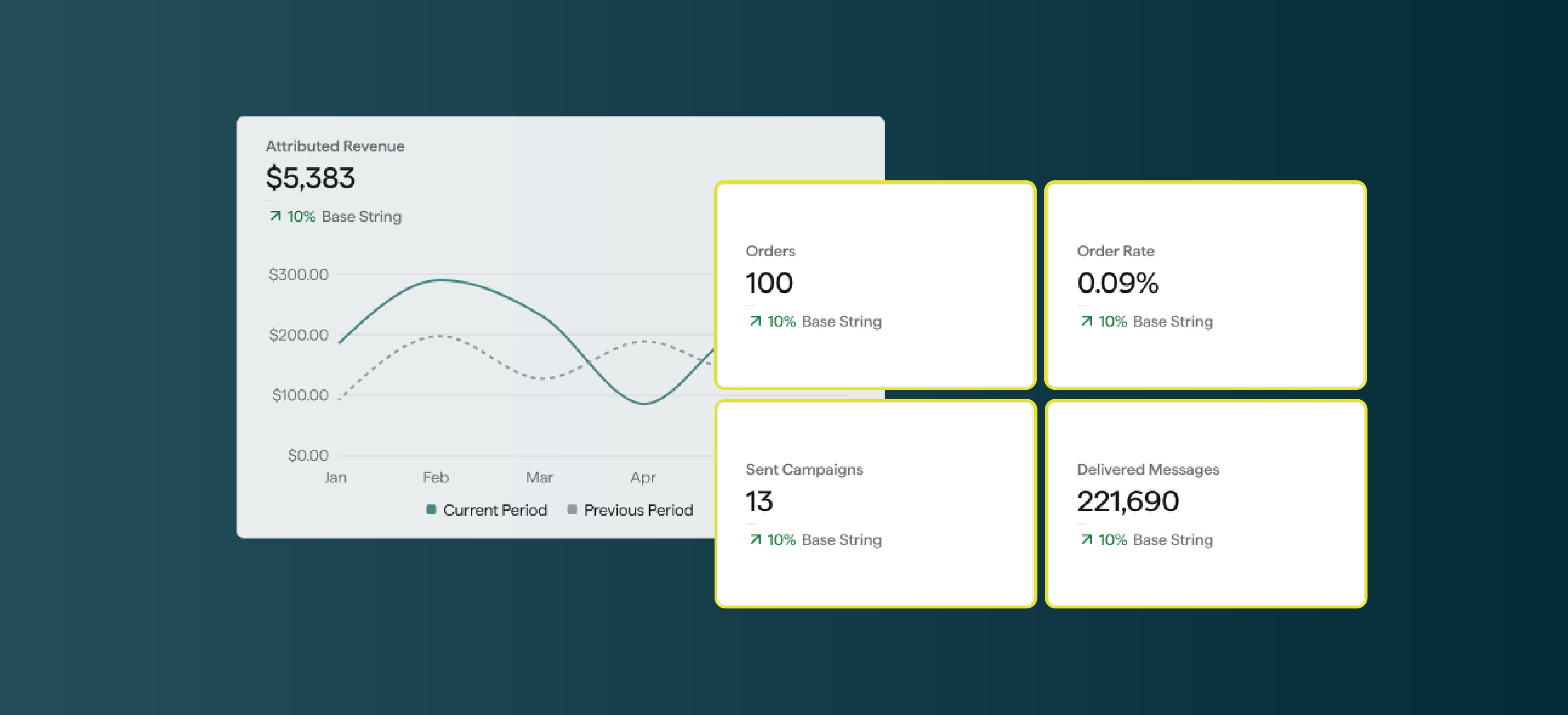Click the Orders value 100

click(769, 283)
